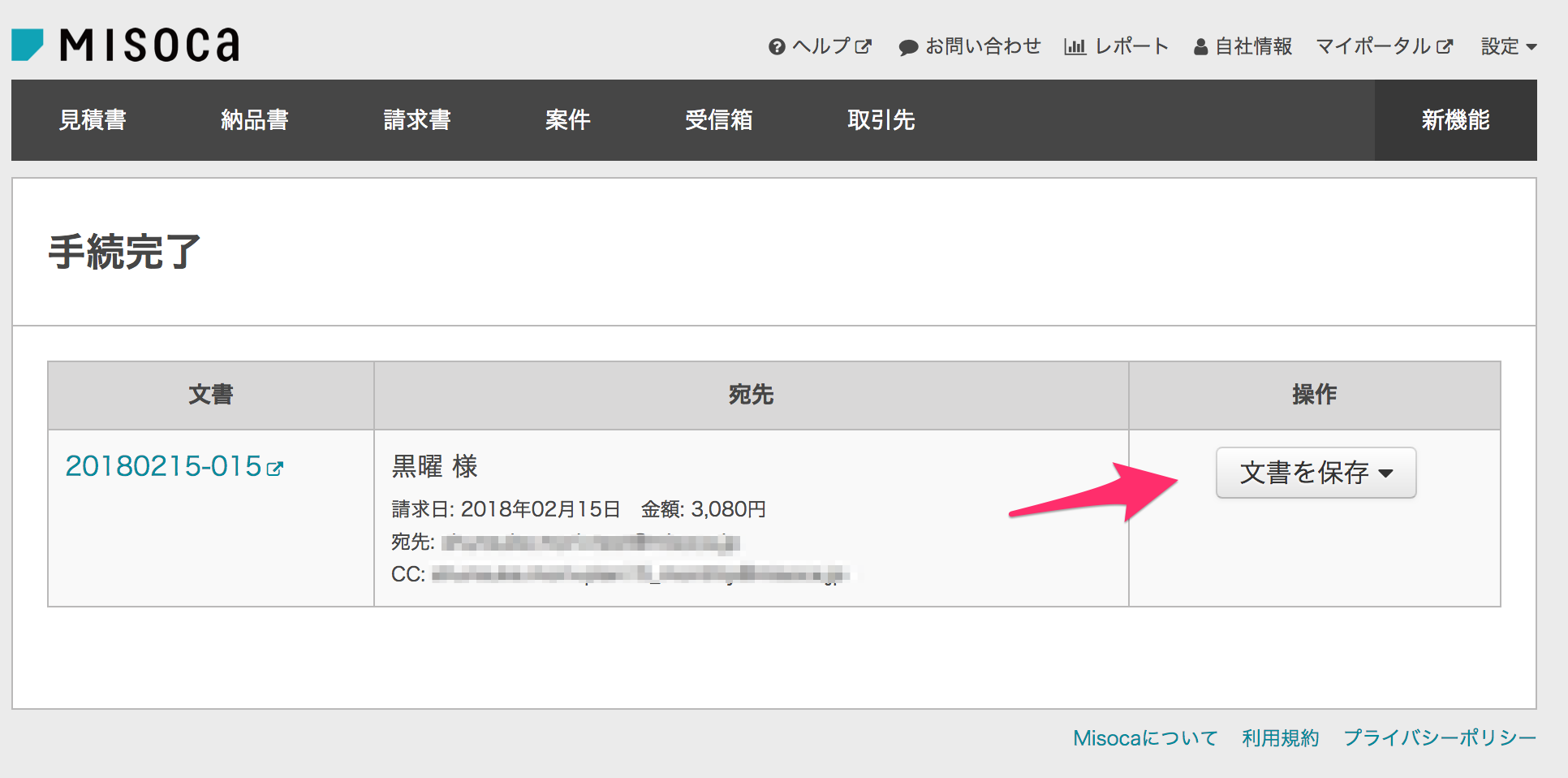Open the 受信箱 inbox tab

(718, 120)
